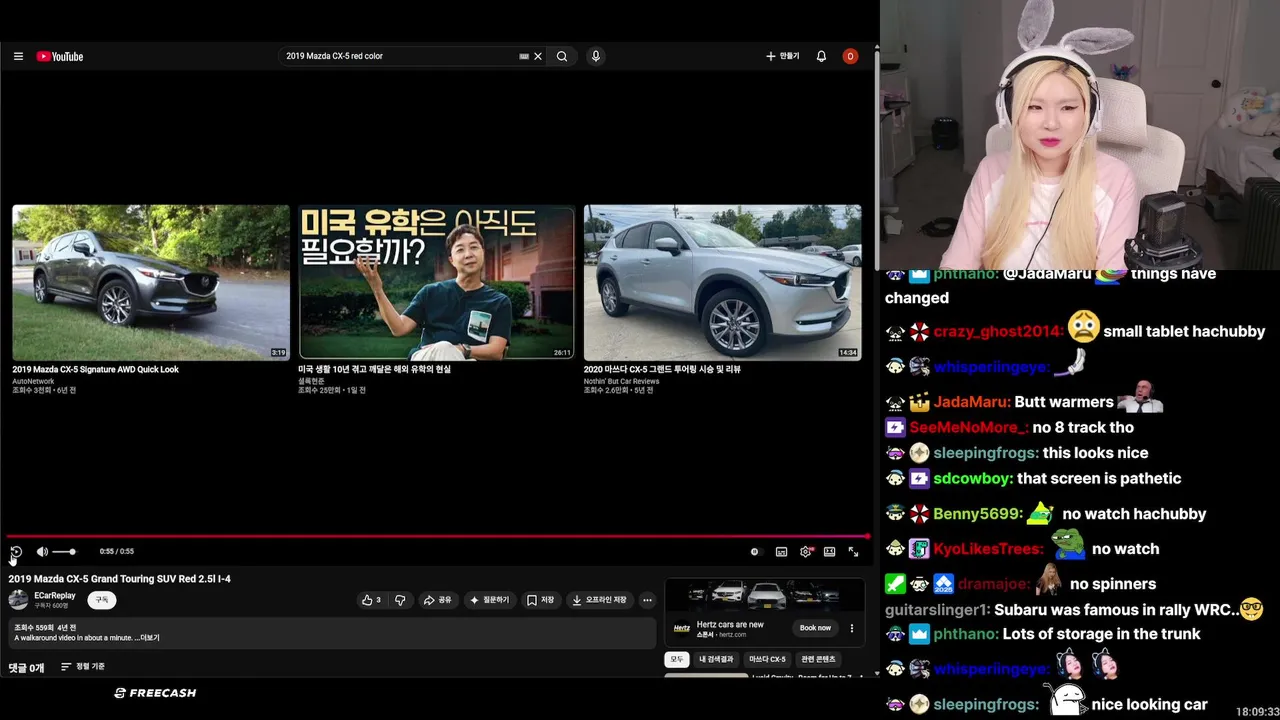The width and height of the screenshot is (1280, 720).
Task: Open player settings gear
Action: [x=806, y=552]
